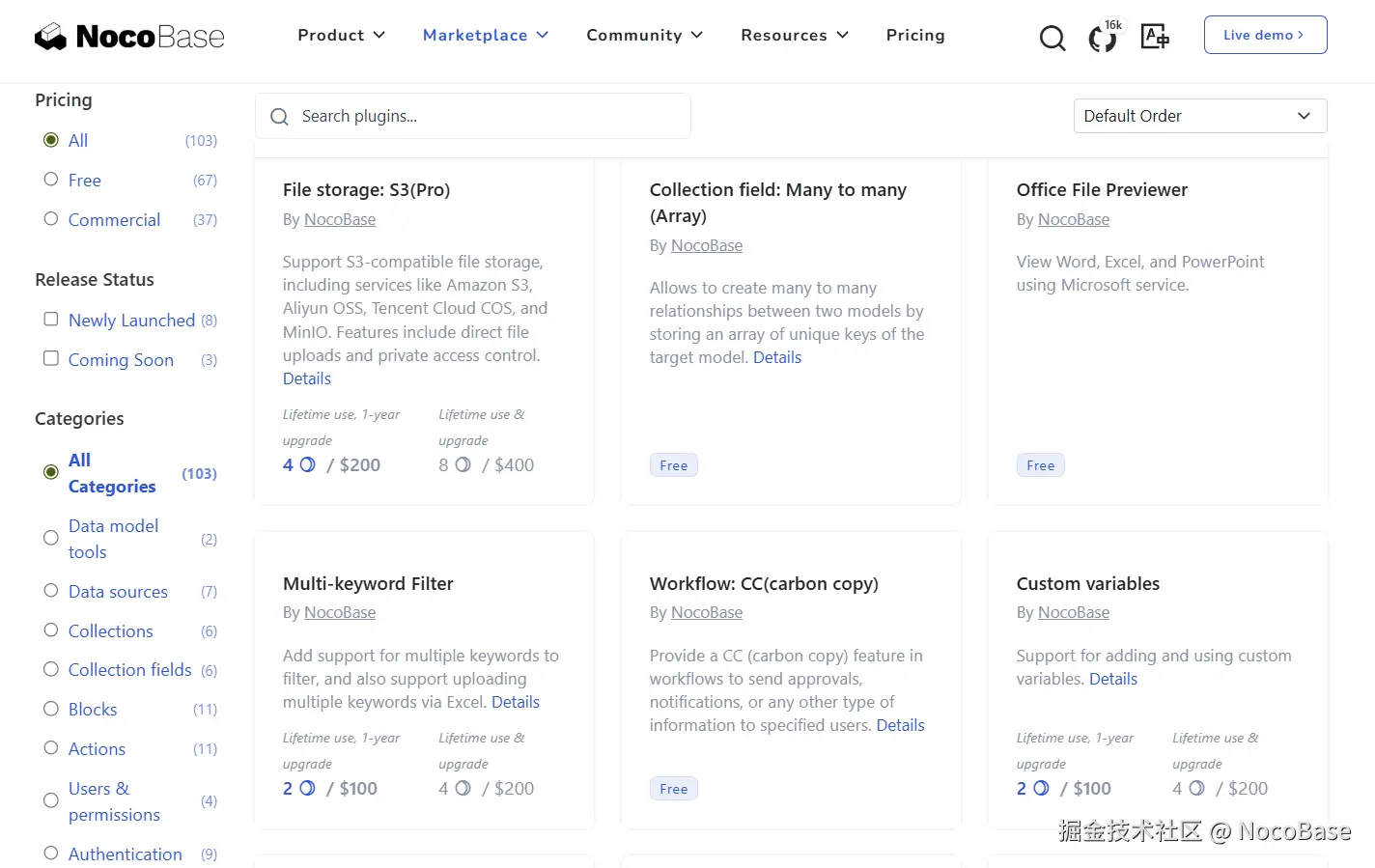1375x868 pixels.
Task: Open the search magnifier icon in header
Action: pos(1052,38)
